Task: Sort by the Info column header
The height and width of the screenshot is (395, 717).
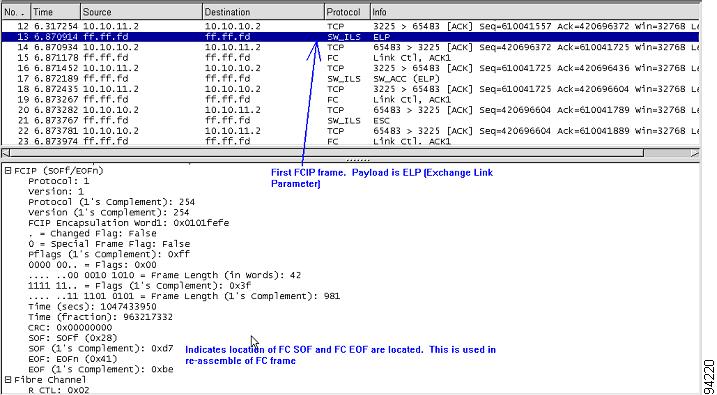Action: (x=535, y=12)
